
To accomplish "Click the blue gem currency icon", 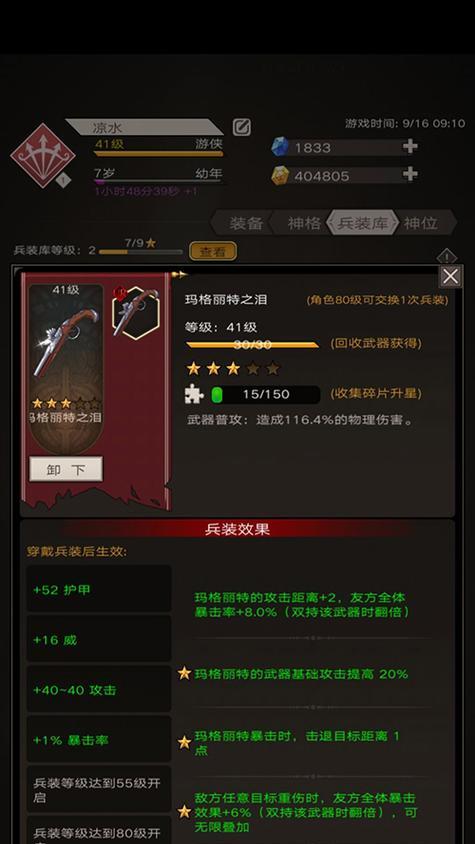I will 280,147.
